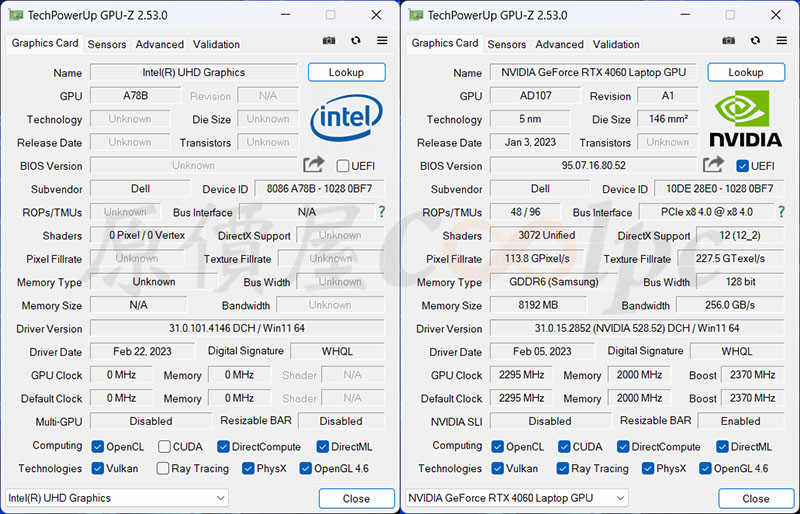This screenshot has height=514, width=800.
Task: Click Memory Size field 8192 MB
Action: 538,305
